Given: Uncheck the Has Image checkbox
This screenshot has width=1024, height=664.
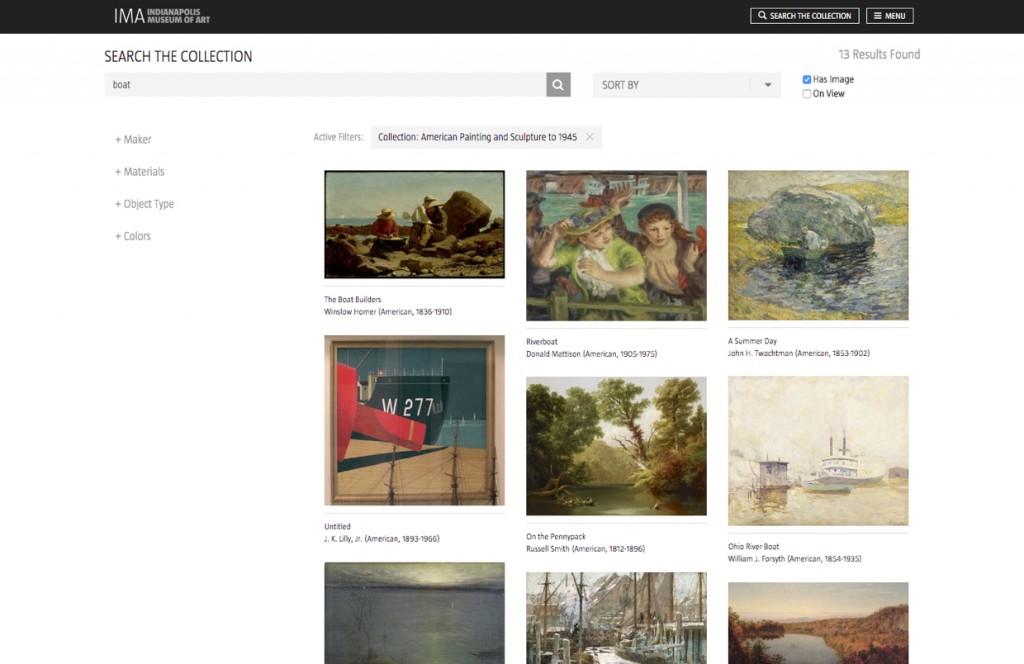Looking at the screenshot, I should [807, 80].
